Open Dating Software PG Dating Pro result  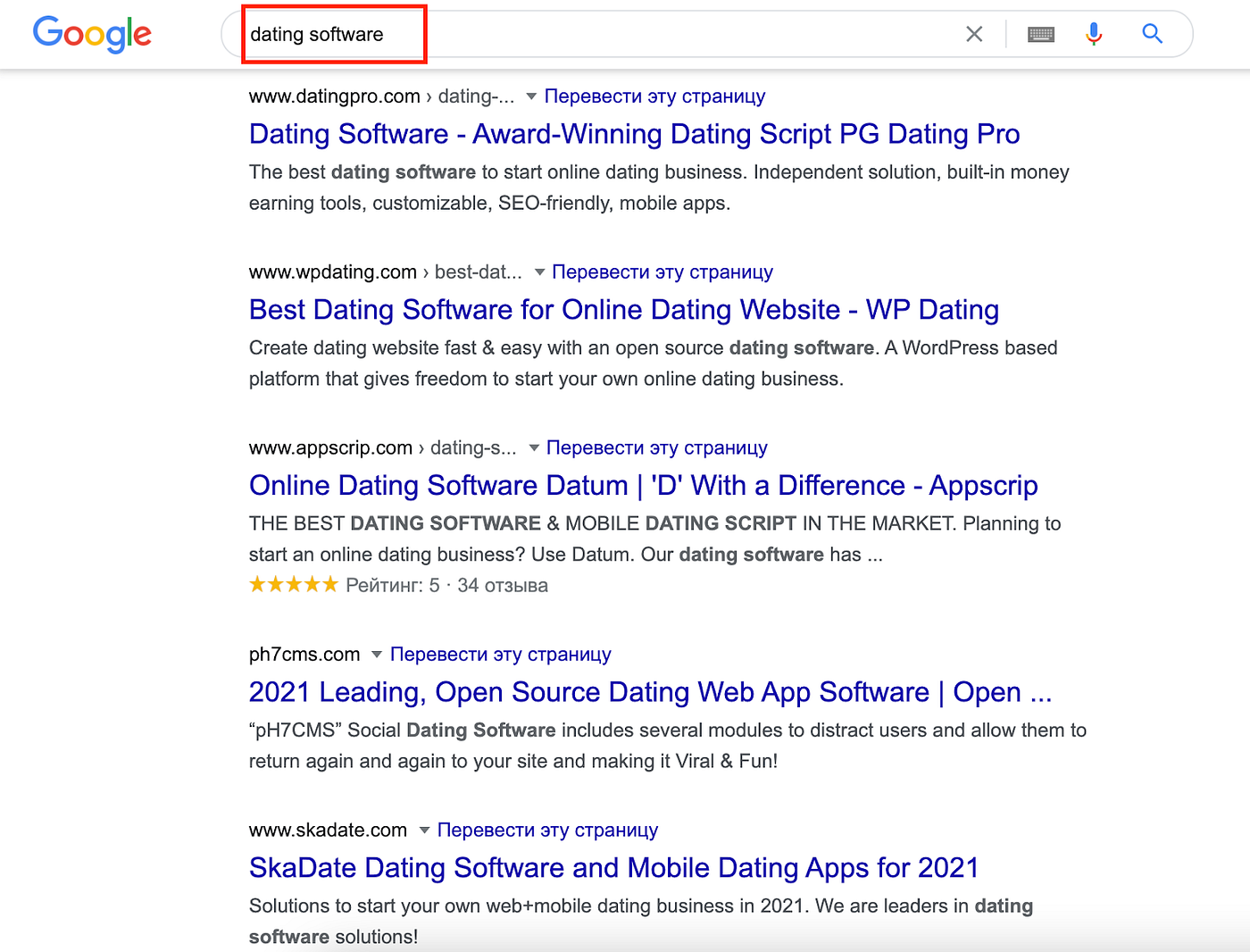pos(634,134)
